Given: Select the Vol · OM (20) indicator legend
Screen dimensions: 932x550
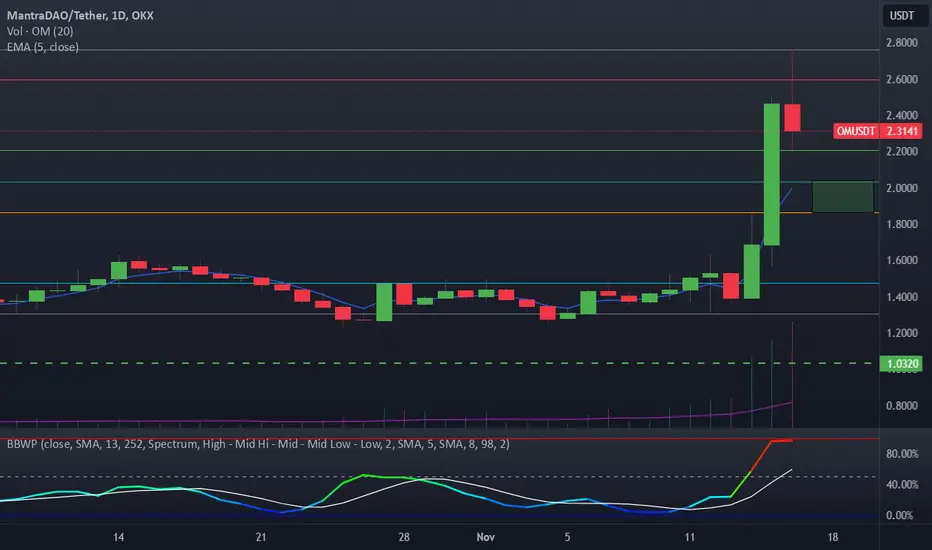Looking at the screenshot, I should 40,31.
